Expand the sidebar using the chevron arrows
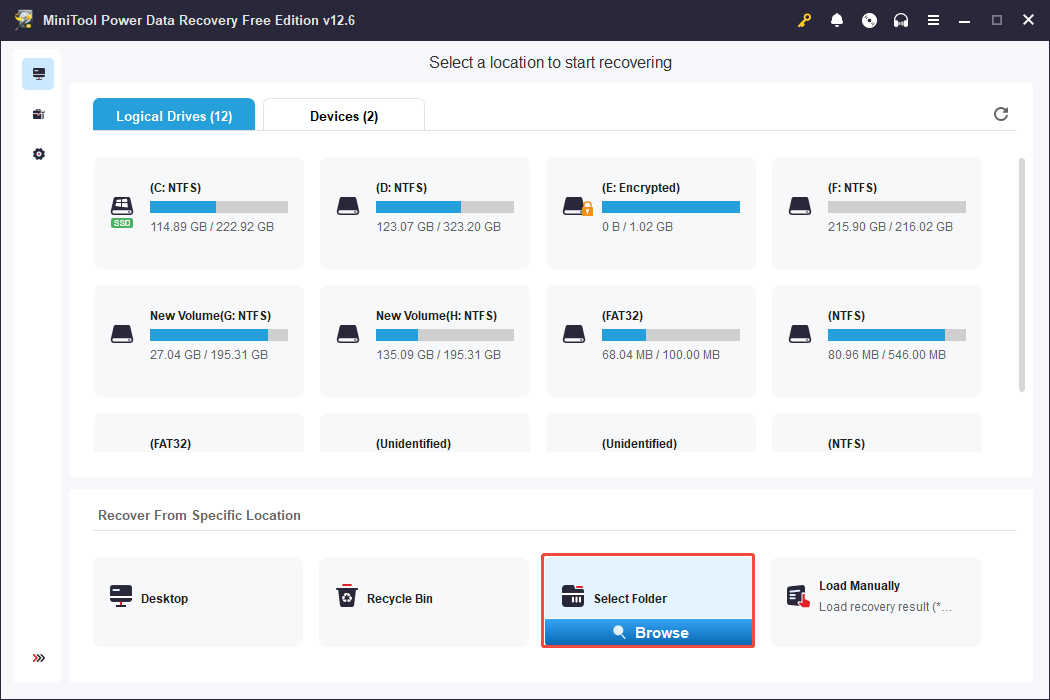 pos(38,658)
